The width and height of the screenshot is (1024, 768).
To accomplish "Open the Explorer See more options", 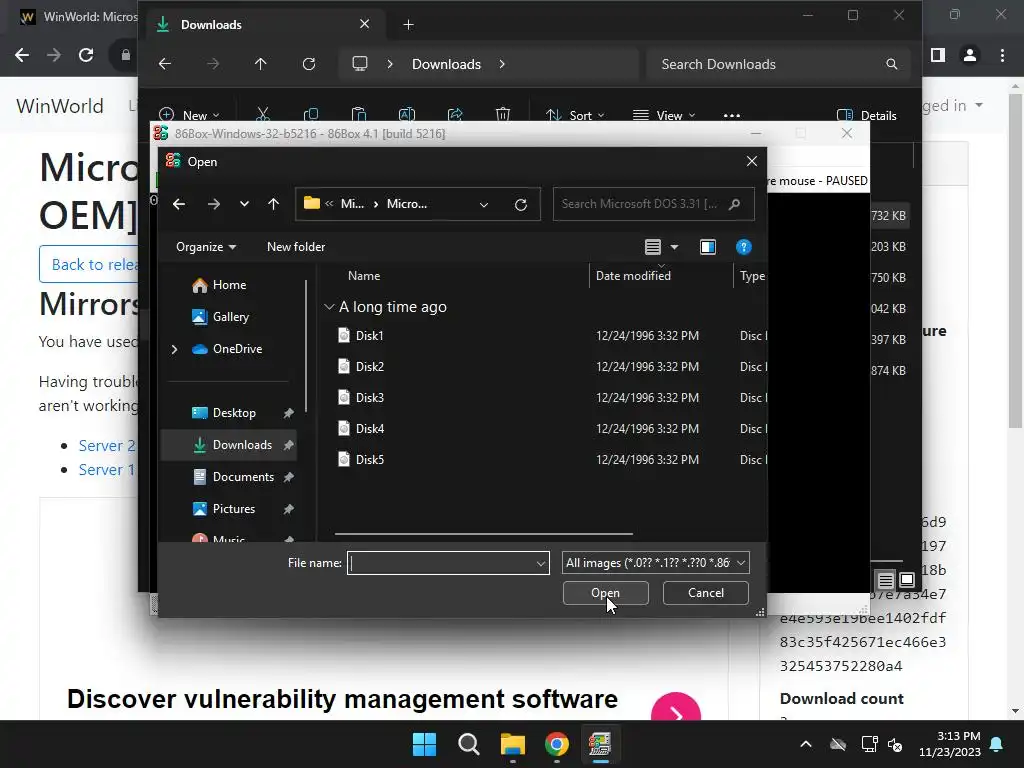I will [x=732, y=116].
